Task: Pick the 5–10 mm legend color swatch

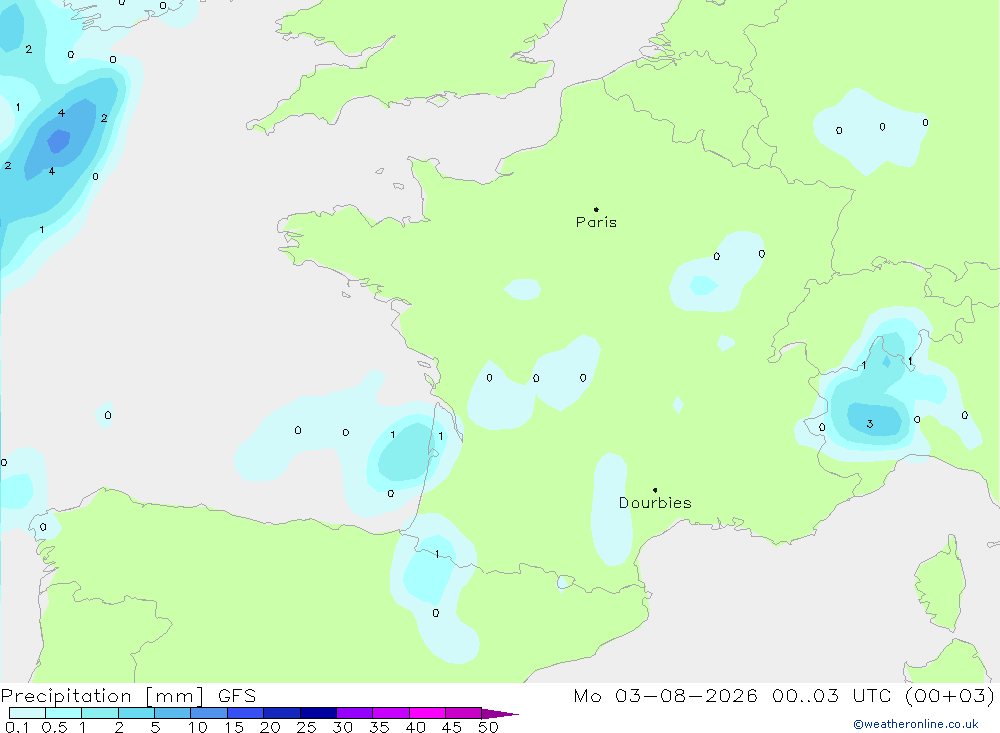Action: click(x=172, y=713)
